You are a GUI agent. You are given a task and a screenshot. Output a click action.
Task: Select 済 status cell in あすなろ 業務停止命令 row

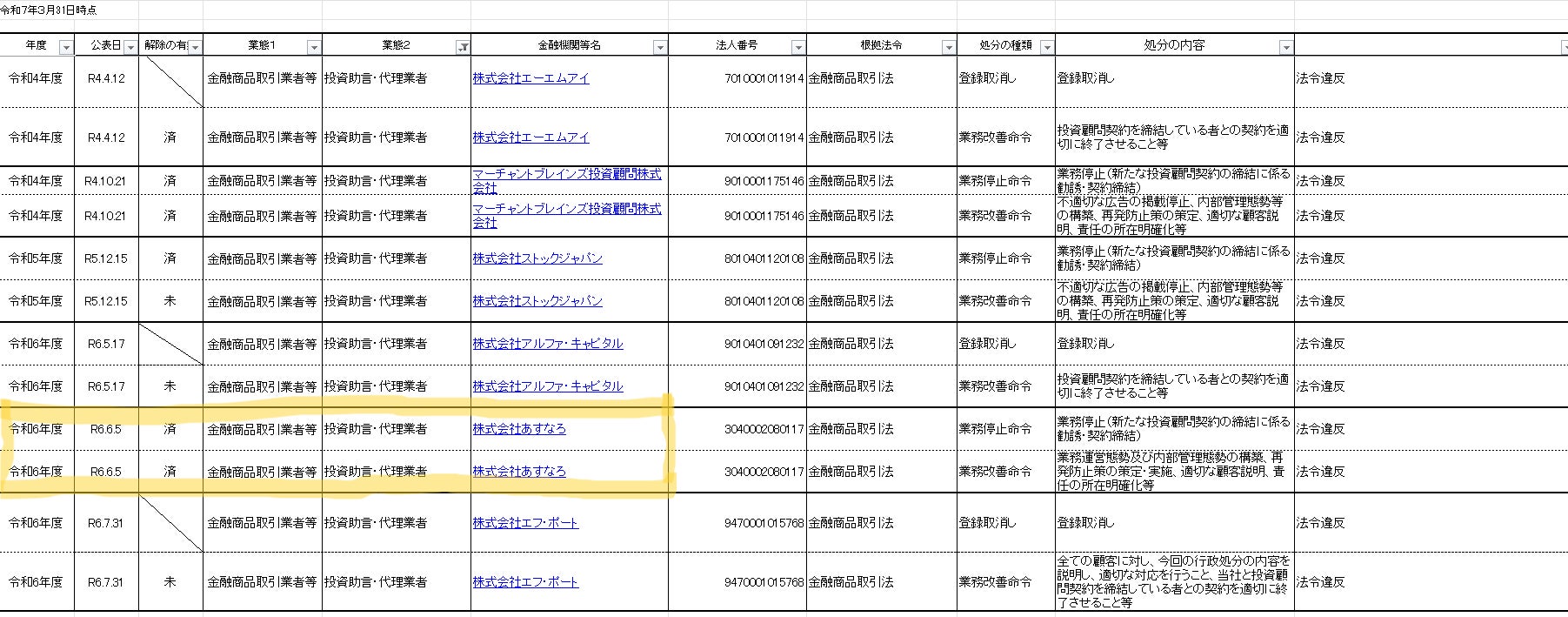pyautogui.click(x=170, y=429)
